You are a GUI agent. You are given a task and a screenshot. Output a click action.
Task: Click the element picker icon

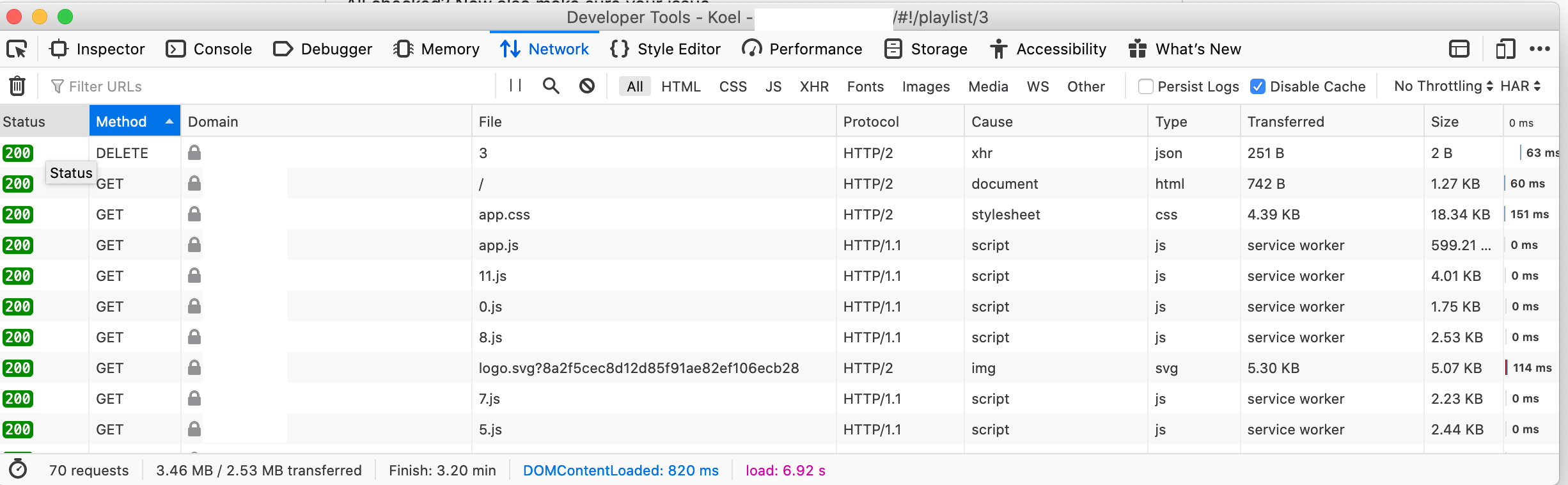(17, 49)
